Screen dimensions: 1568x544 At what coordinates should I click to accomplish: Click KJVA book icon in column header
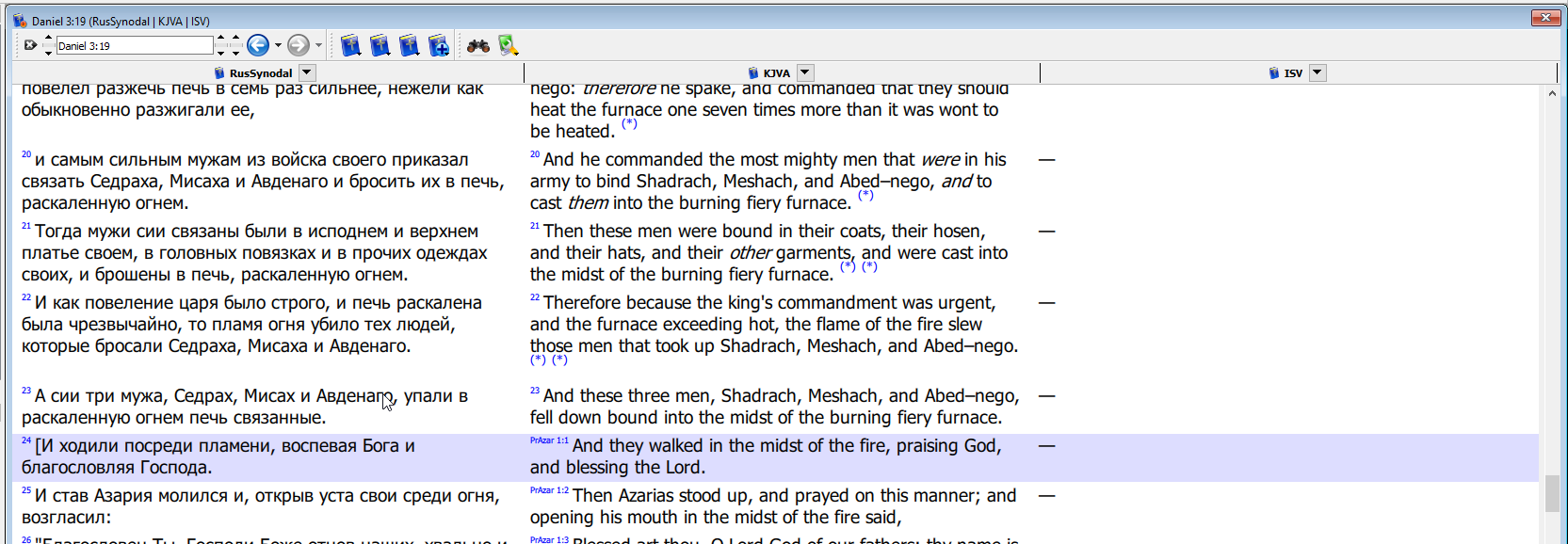[753, 72]
